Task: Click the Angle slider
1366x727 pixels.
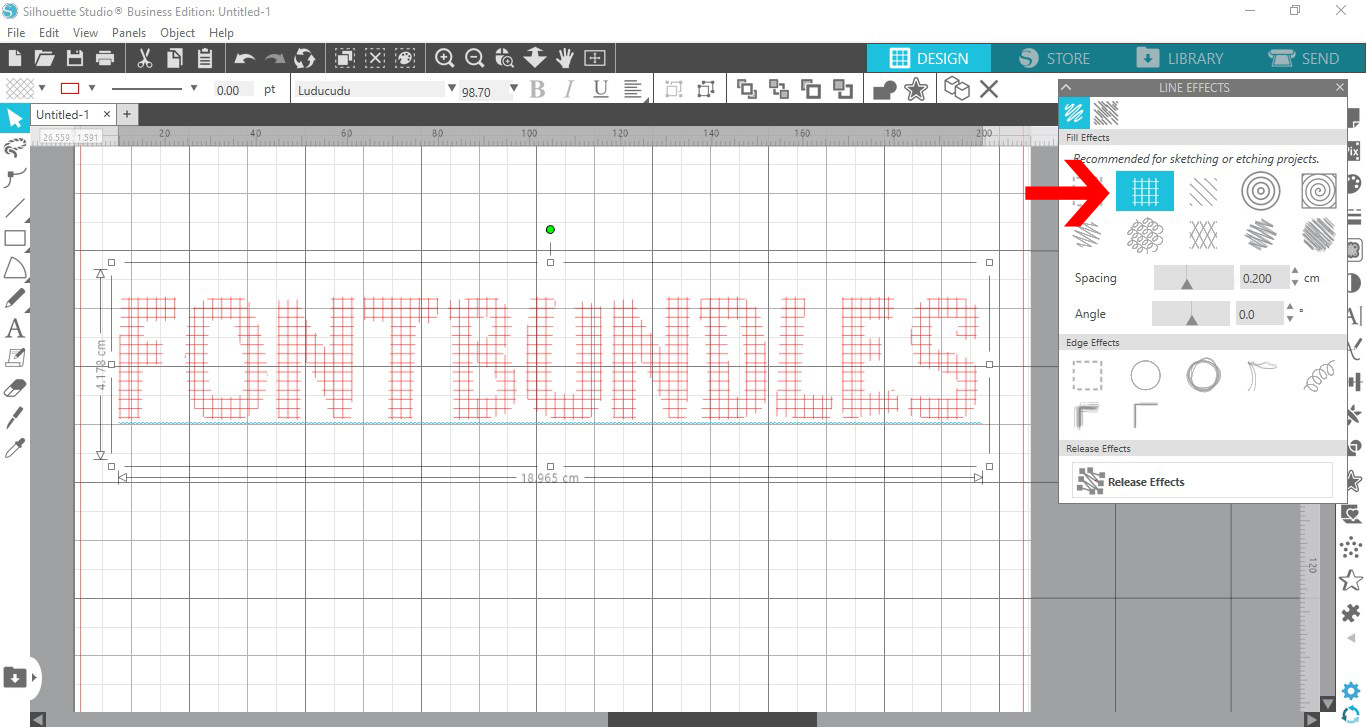Action: click(1191, 314)
